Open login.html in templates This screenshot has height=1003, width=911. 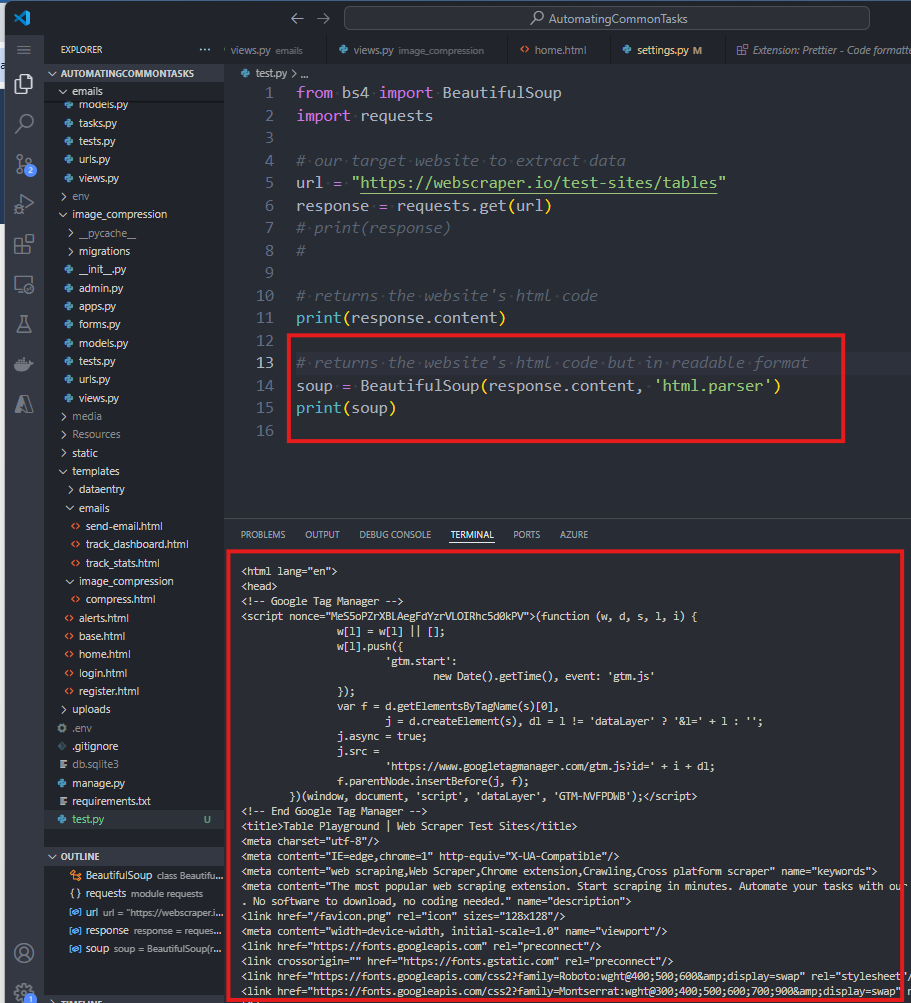point(134,674)
